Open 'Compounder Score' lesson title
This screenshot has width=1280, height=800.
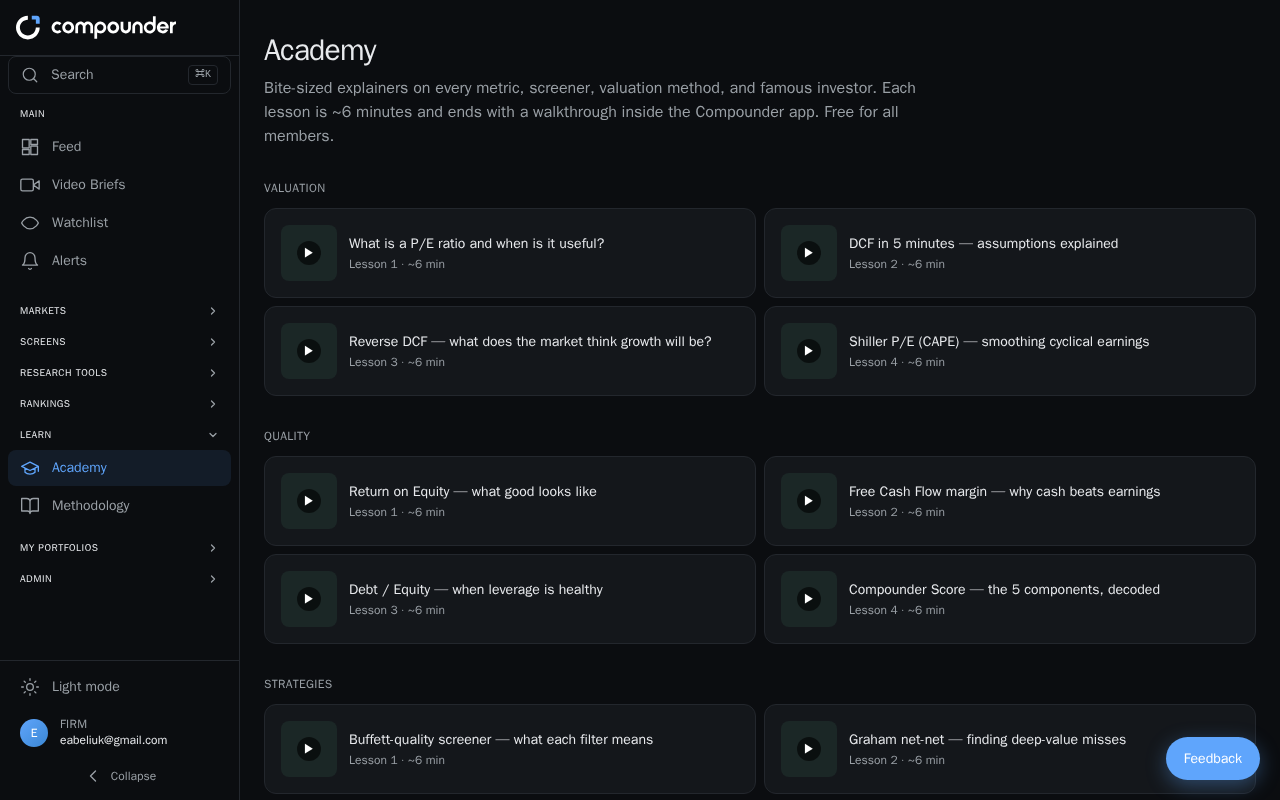click(x=1004, y=590)
